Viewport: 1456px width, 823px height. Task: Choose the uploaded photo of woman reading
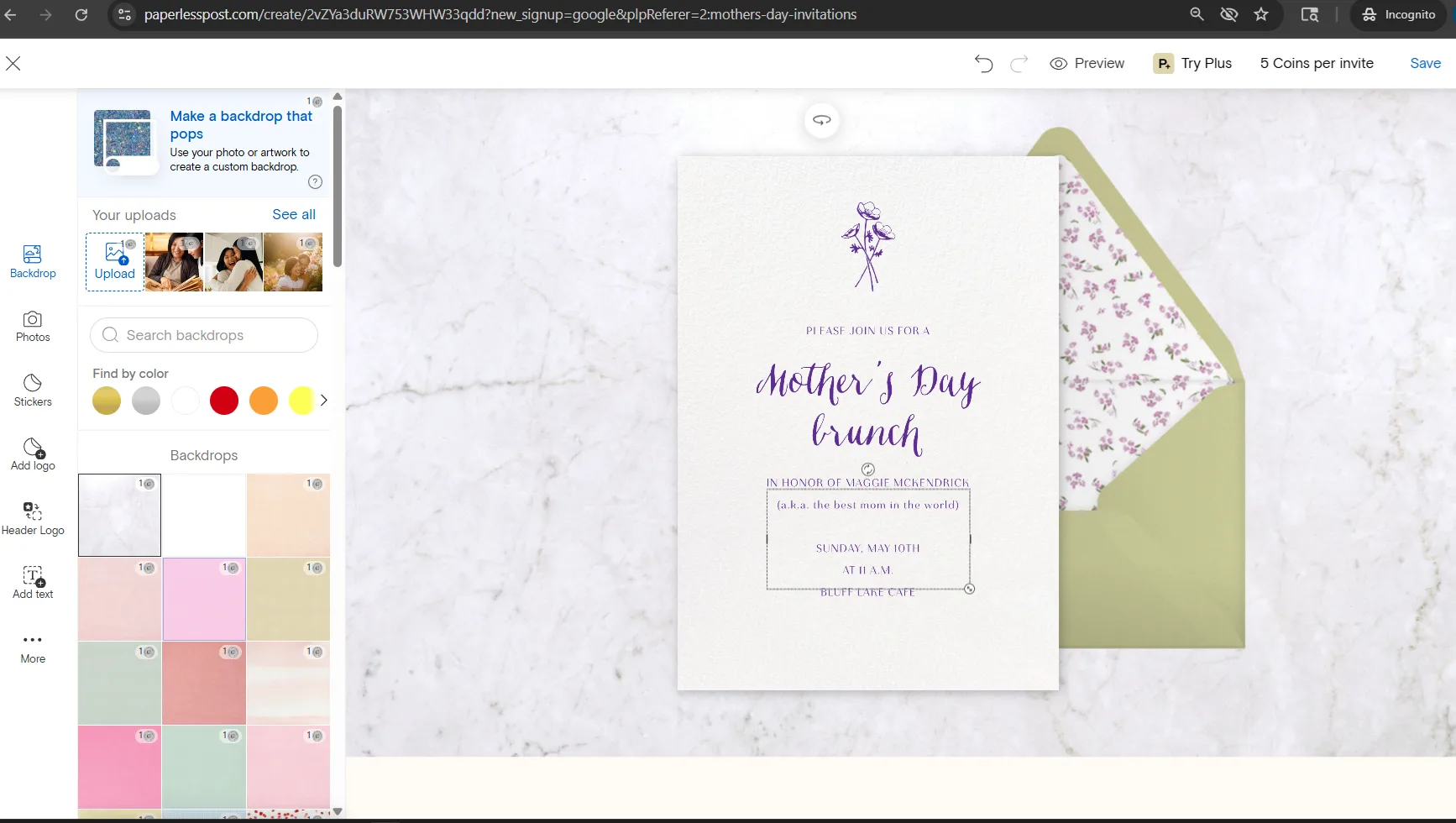pos(174,262)
